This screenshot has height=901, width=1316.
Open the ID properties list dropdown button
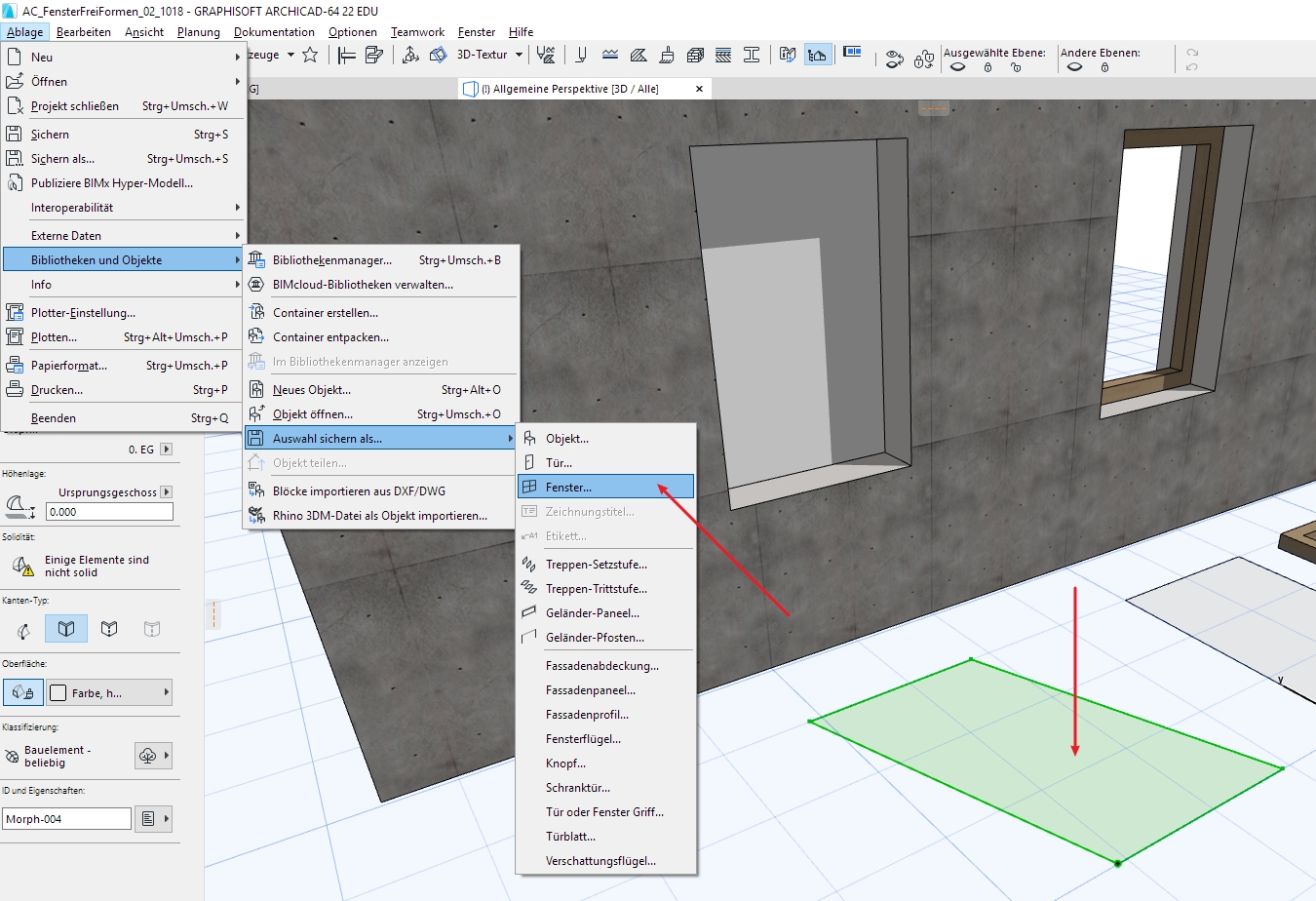pos(153,819)
